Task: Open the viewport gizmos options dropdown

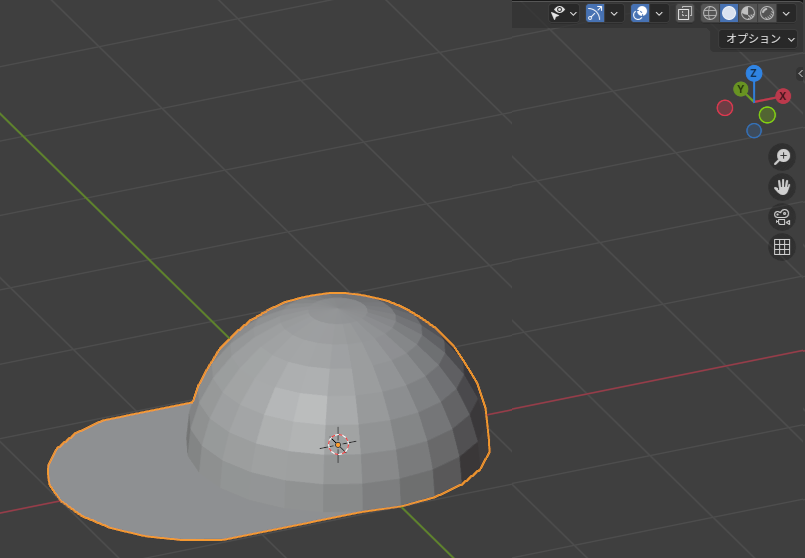Action: (614, 13)
